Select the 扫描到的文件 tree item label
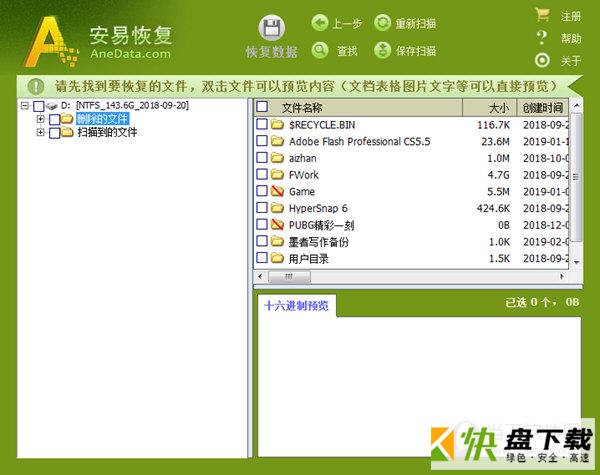 point(107,132)
